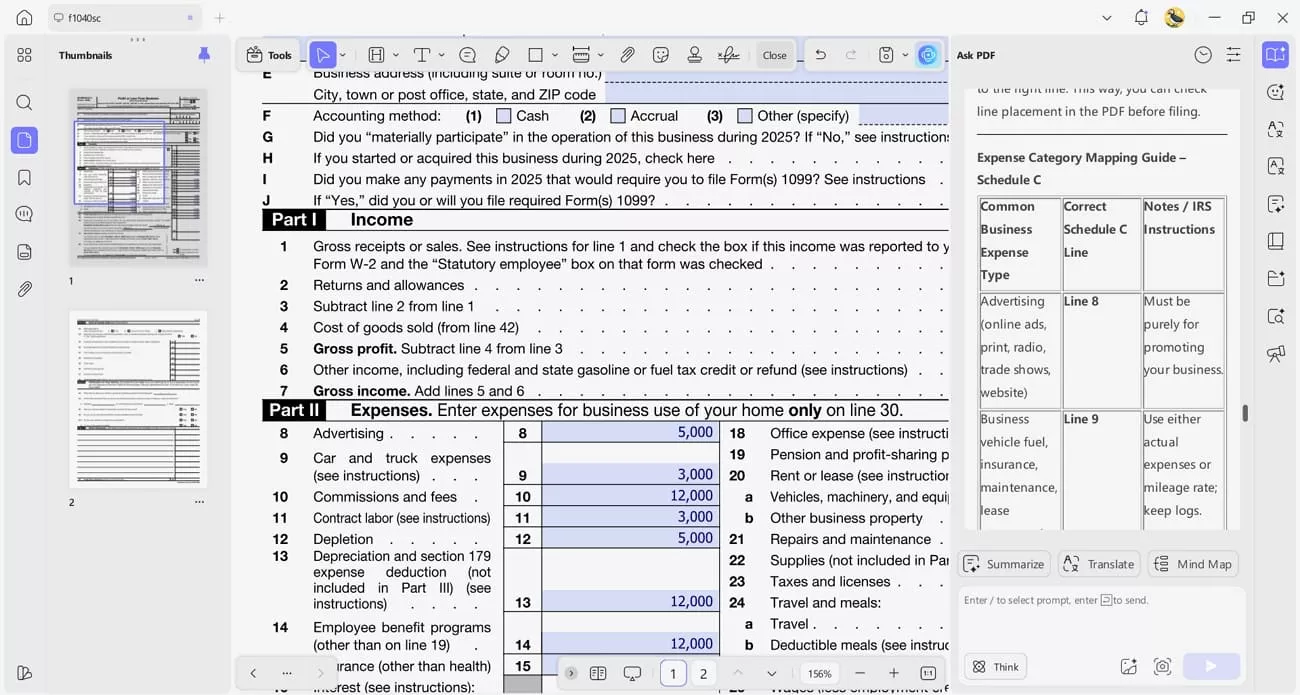Select the cursor selection tool
1300x695 pixels.
tap(322, 55)
